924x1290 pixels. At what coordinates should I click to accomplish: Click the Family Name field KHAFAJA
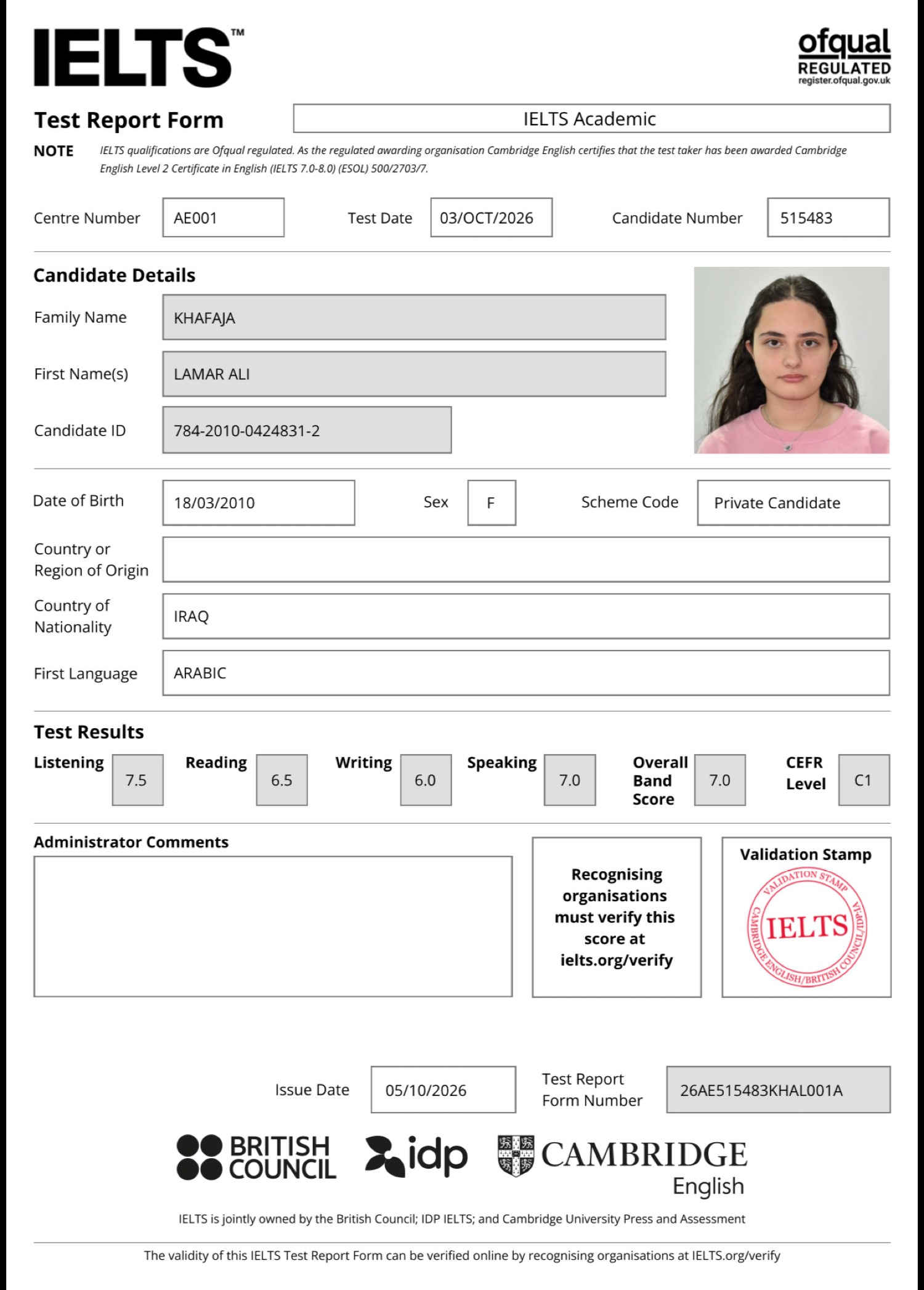(x=414, y=317)
